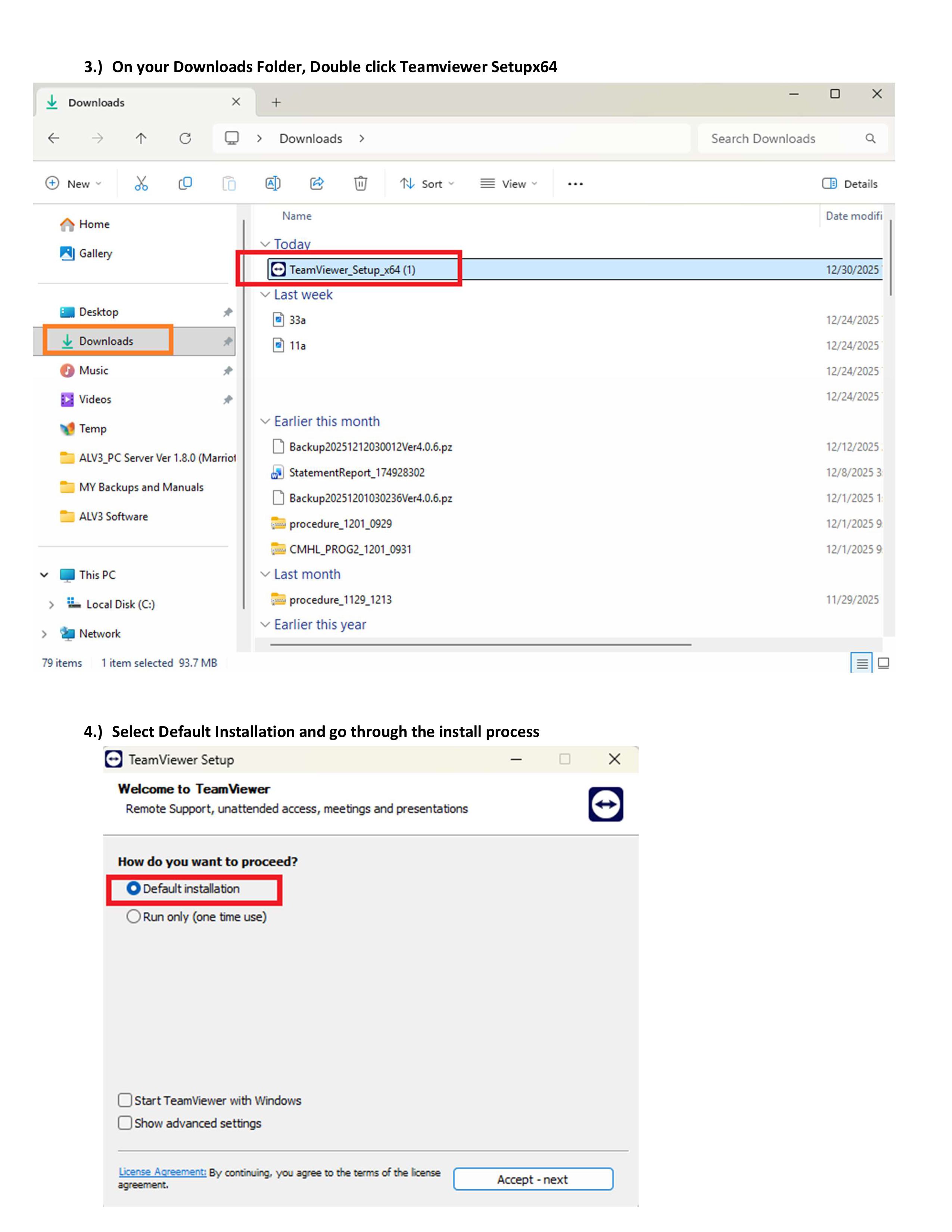Select the Default installation radio button
Image resolution: width=952 pixels, height=1232 pixels.
[134, 889]
